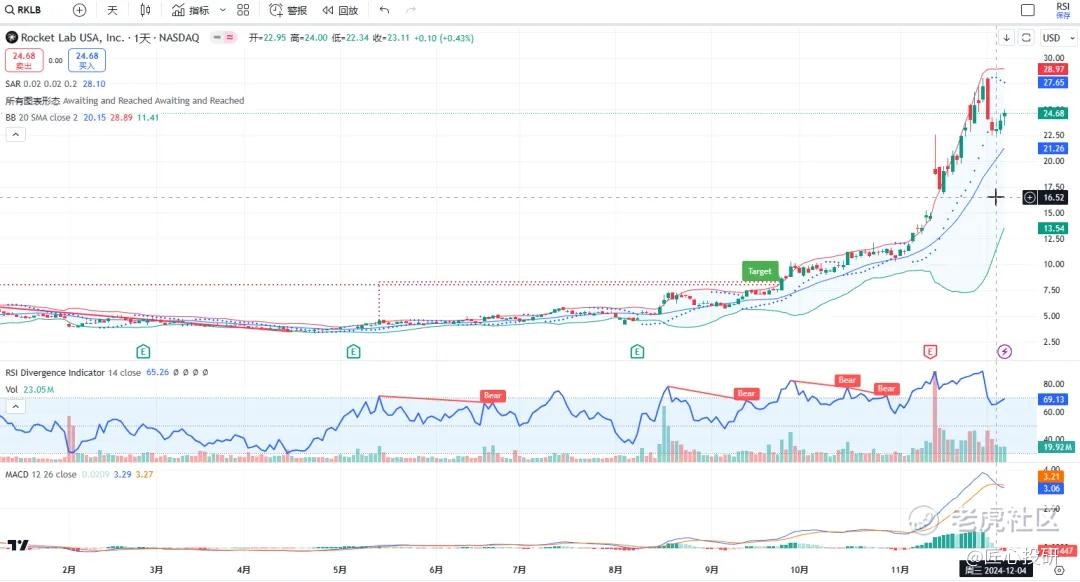Image resolution: width=1080 pixels, height=582 pixels.
Task: Select the Vol 23.05M legend
Action: point(30,390)
